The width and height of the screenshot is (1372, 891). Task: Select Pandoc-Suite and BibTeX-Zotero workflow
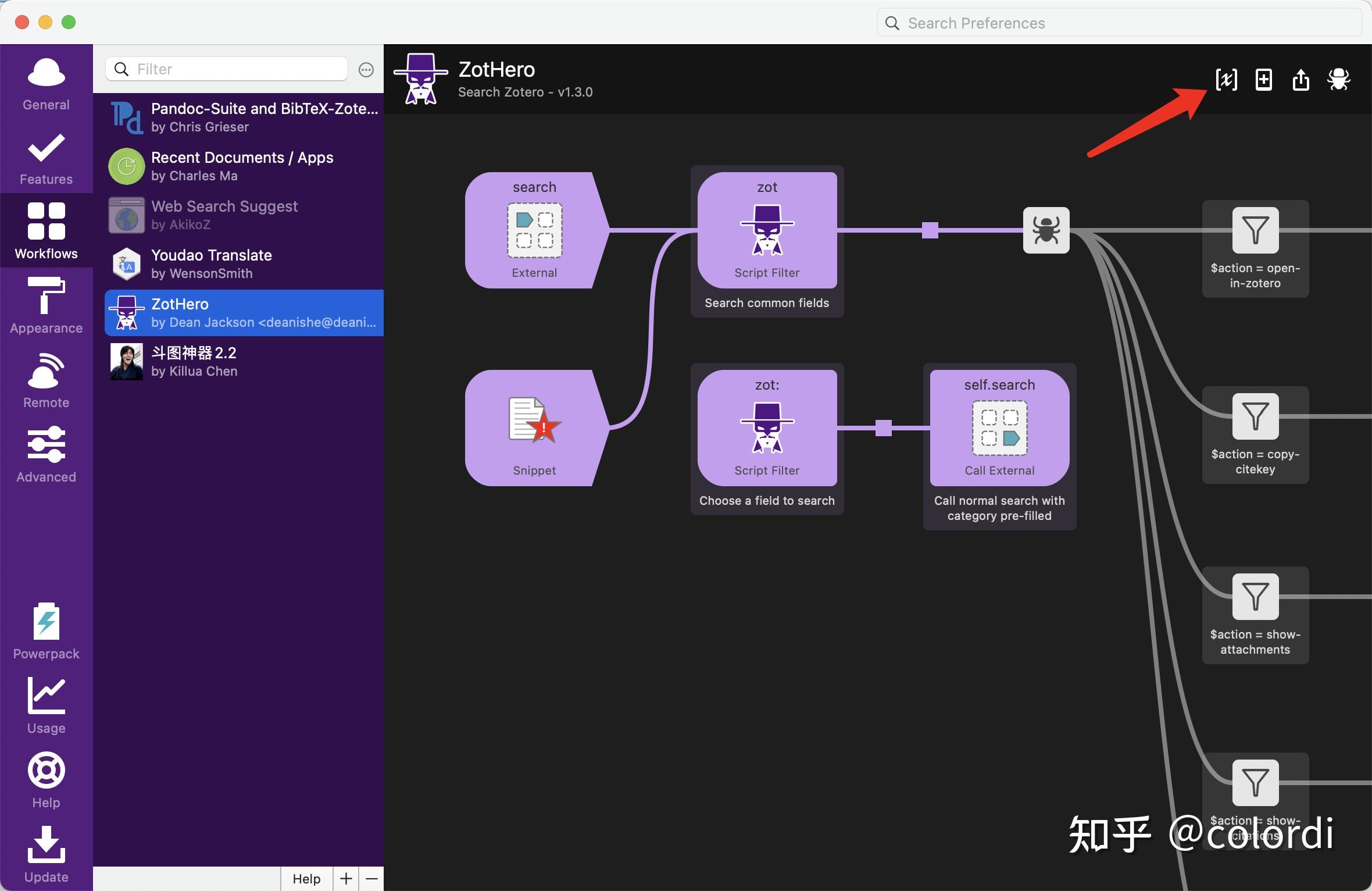pyautogui.click(x=244, y=117)
